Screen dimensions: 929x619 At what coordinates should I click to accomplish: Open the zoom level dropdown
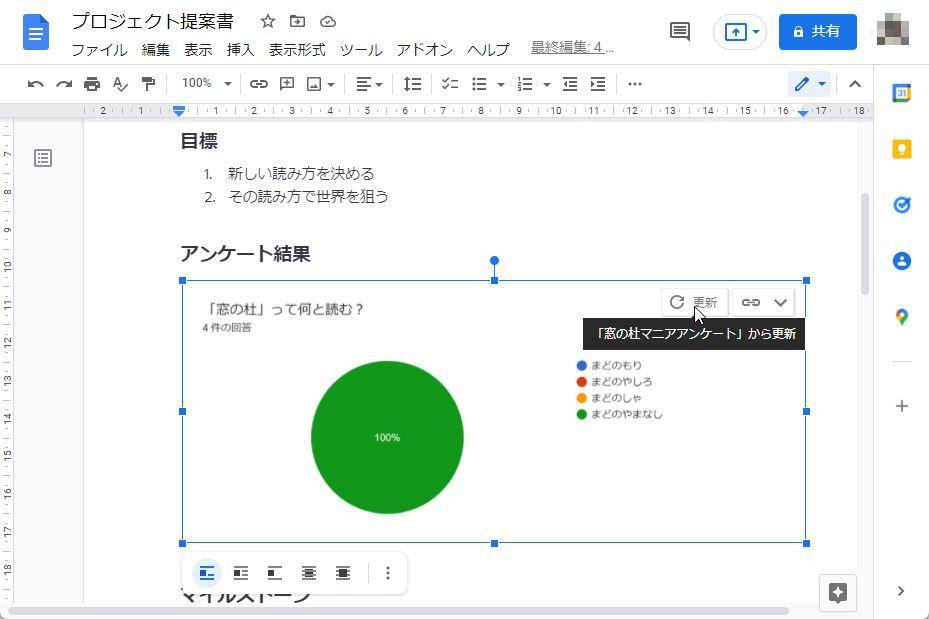tap(205, 84)
